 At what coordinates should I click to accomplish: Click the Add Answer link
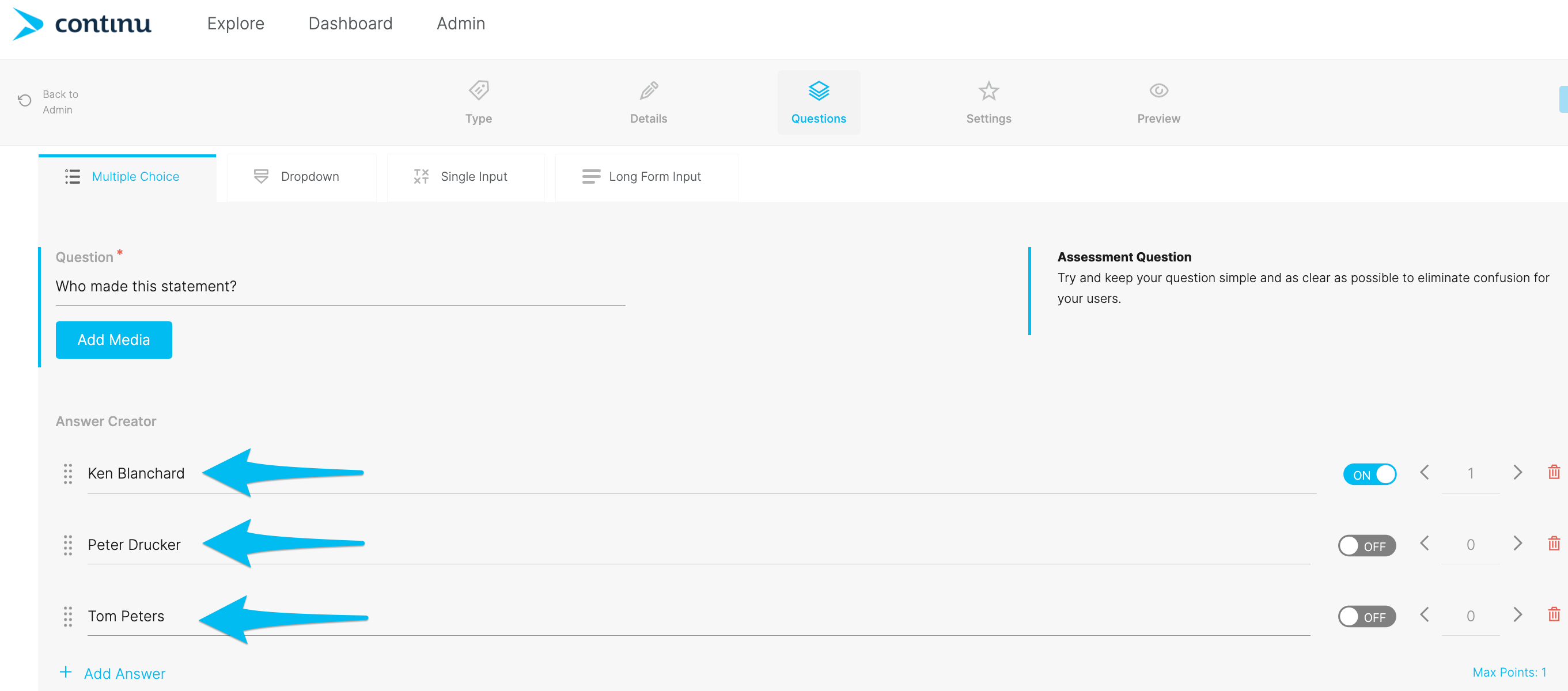click(125, 673)
